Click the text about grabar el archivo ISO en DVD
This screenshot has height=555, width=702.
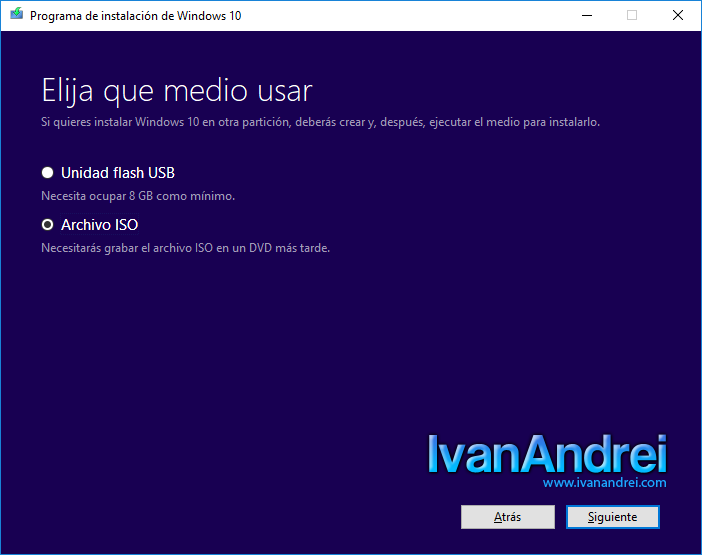tap(185, 248)
